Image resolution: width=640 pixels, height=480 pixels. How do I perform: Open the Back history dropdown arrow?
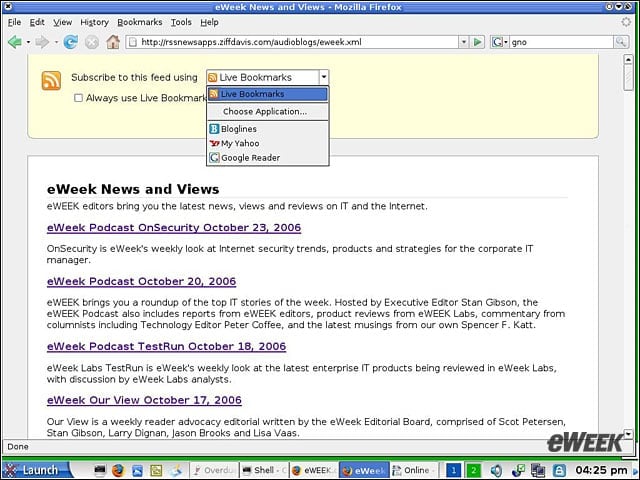[x=28, y=42]
